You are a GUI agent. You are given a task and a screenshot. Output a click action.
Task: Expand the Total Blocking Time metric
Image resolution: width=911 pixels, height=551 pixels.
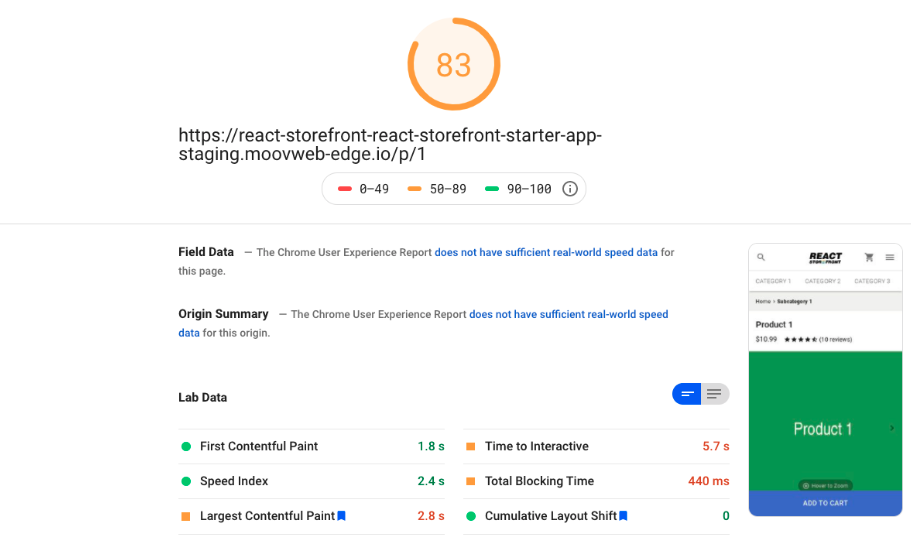596,481
